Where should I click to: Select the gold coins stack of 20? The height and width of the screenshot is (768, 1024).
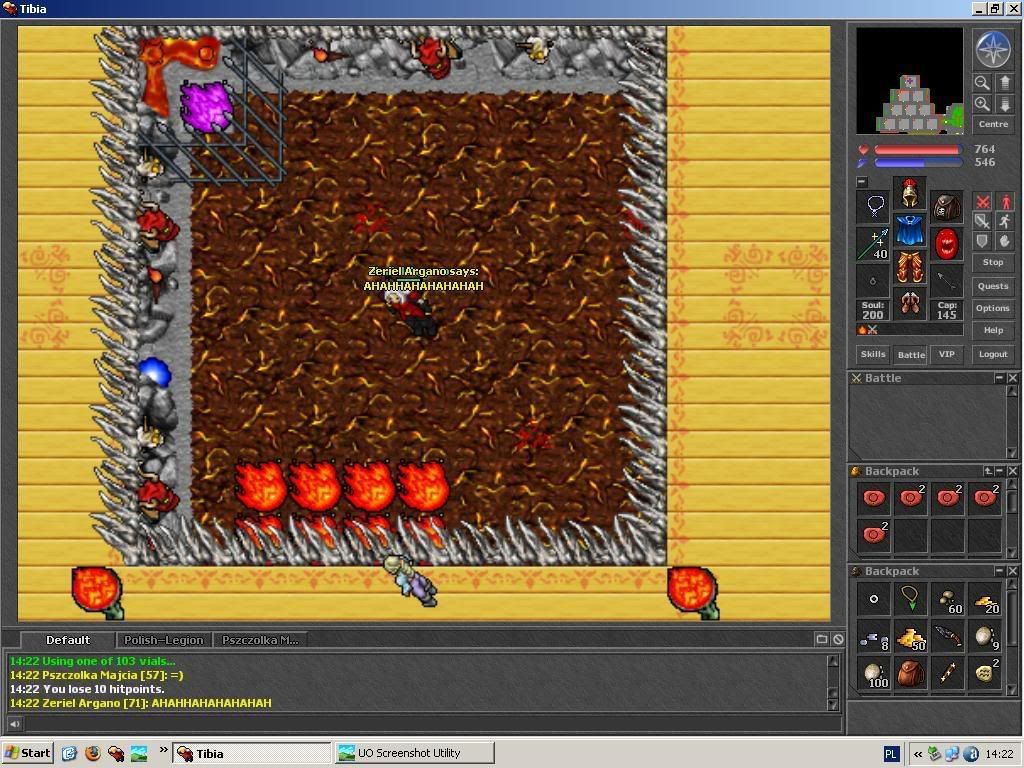(x=985, y=598)
